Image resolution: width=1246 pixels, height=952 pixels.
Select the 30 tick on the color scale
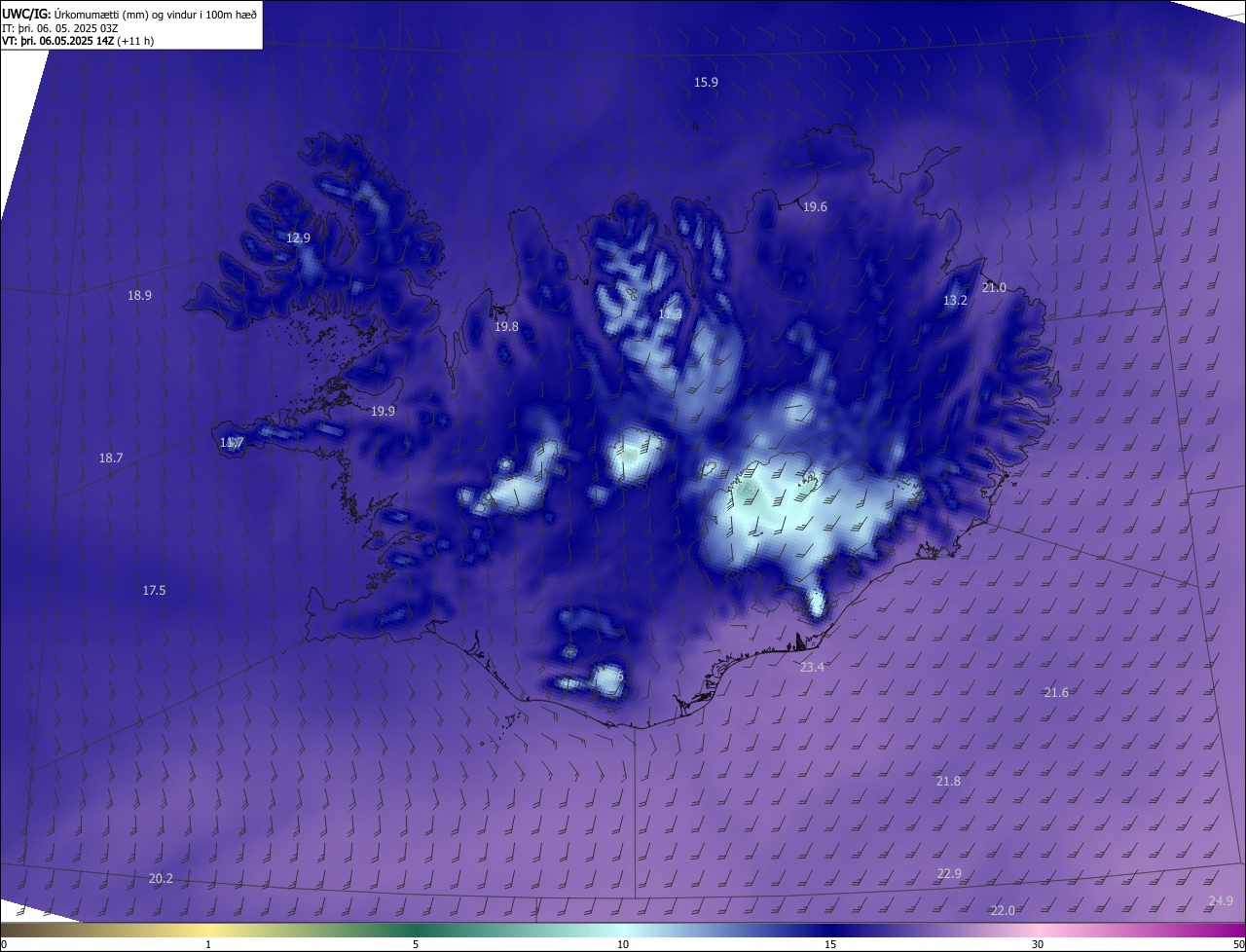pyautogui.click(x=1038, y=944)
